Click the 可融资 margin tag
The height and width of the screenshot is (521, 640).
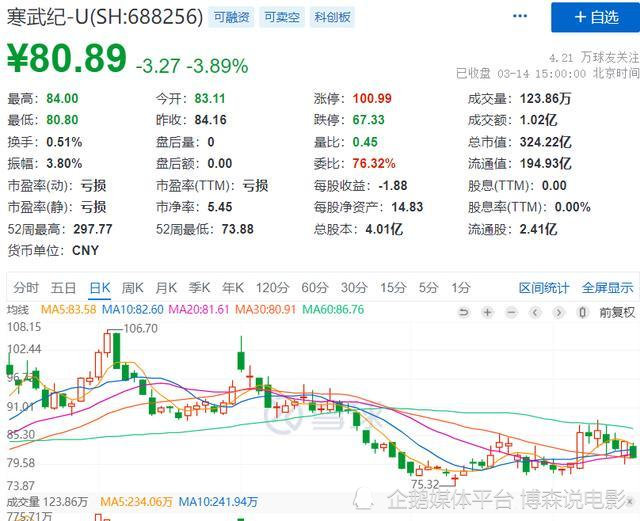coord(230,17)
